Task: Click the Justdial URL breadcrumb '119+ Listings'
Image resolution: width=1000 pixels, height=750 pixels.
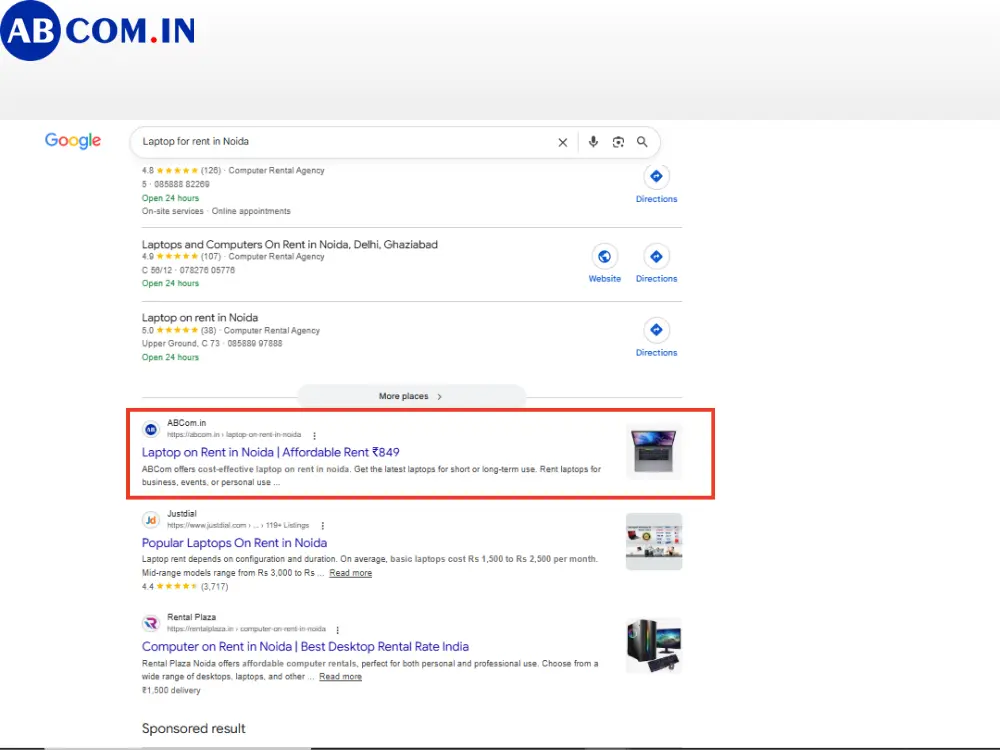Action: 287,526
